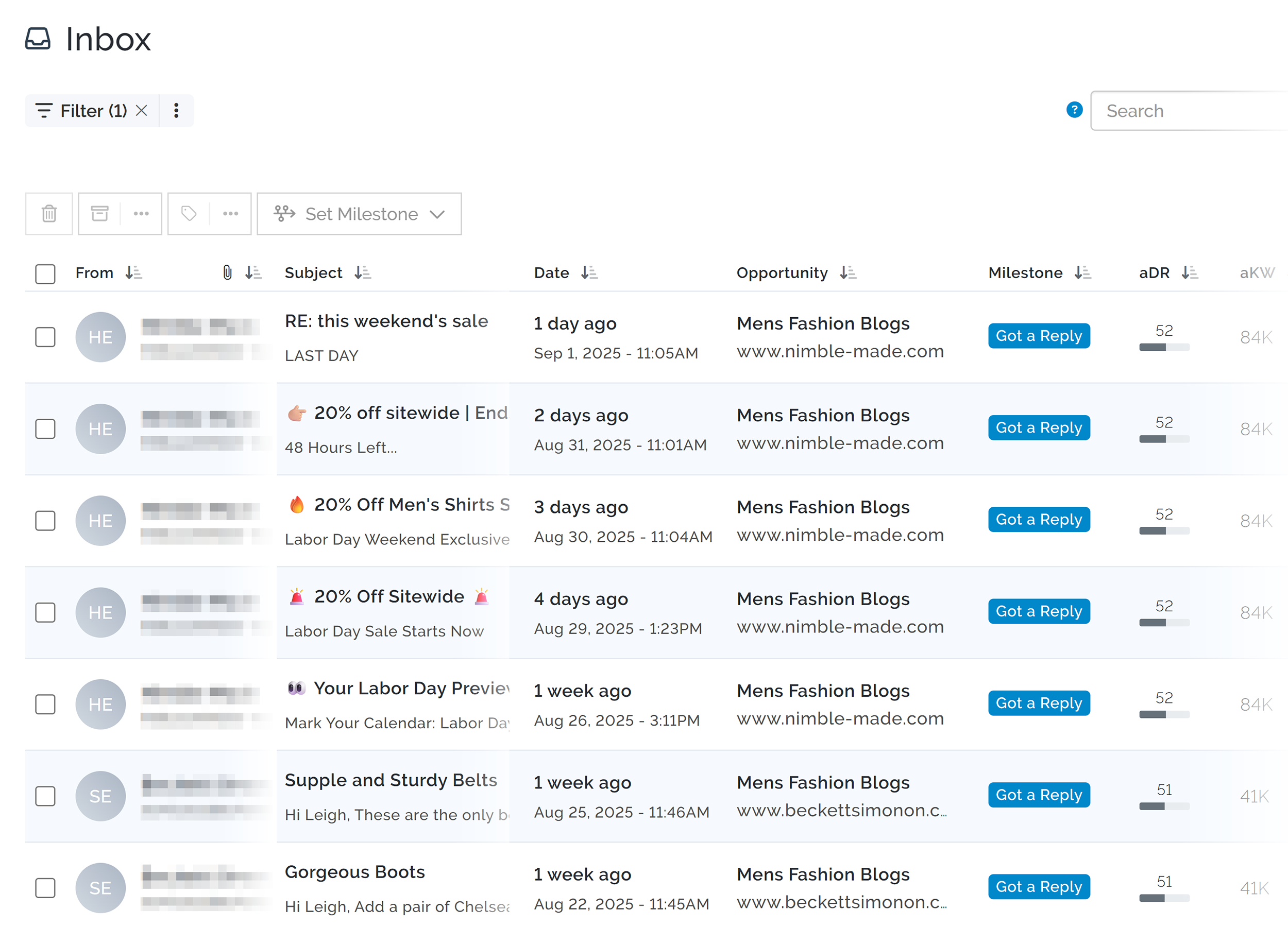Click the aKW column header
This screenshot has width=1288, height=927.
[x=1257, y=273]
